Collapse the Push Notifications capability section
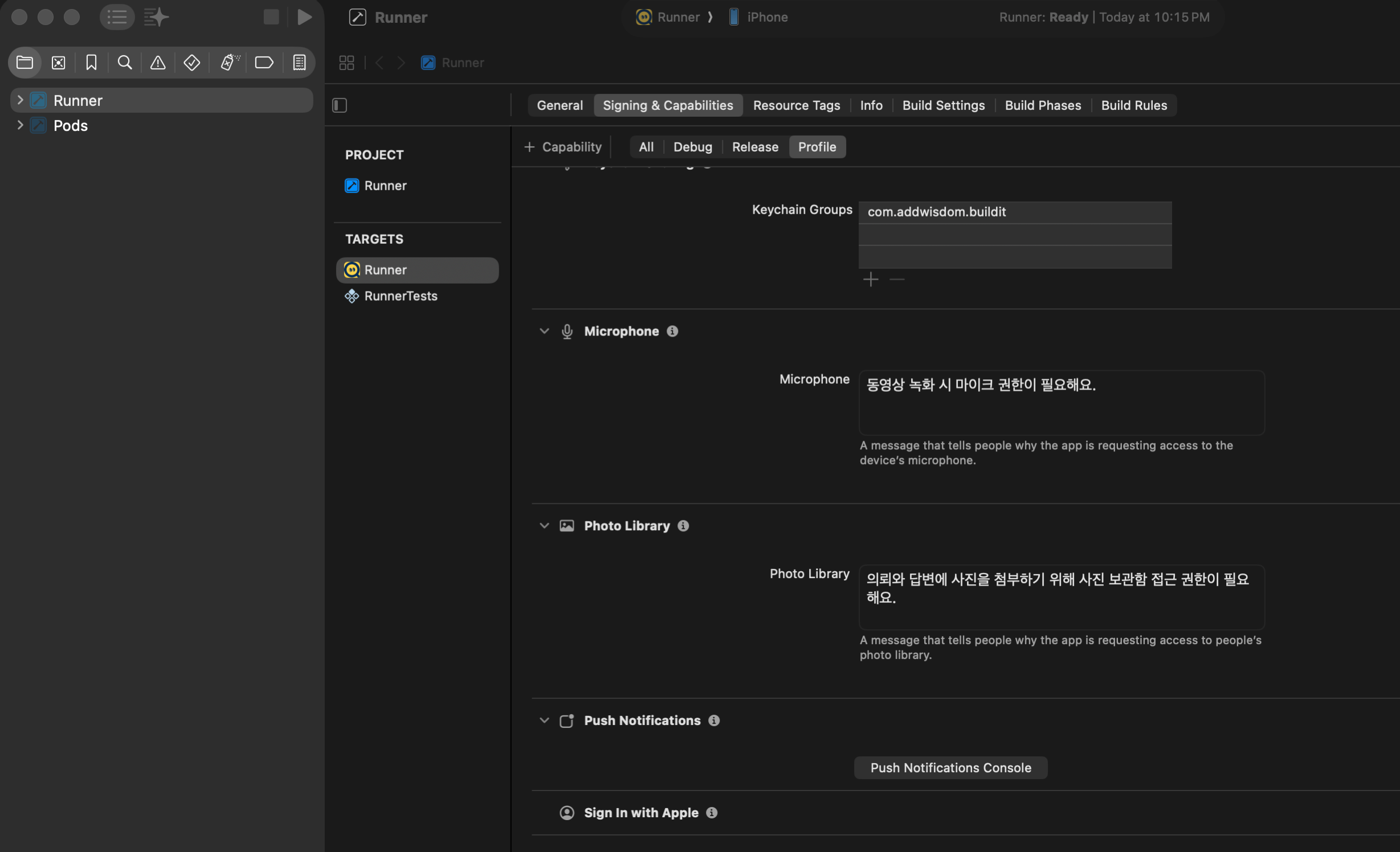Viewport: 1400px width, 852px height. [544, 721]
